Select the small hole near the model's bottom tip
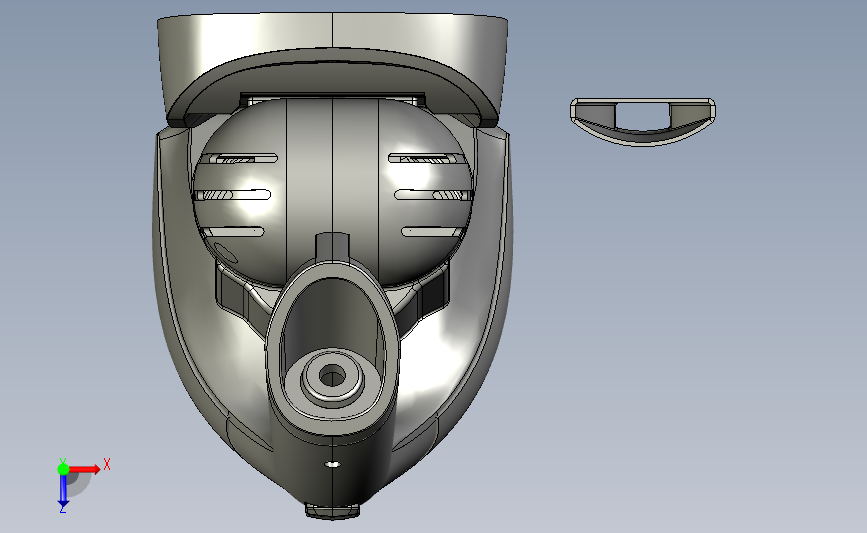 coord(332,464)
